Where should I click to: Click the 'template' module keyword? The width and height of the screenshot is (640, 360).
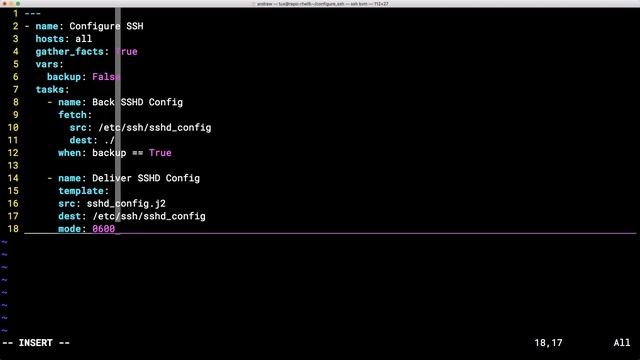coord(81,191)
